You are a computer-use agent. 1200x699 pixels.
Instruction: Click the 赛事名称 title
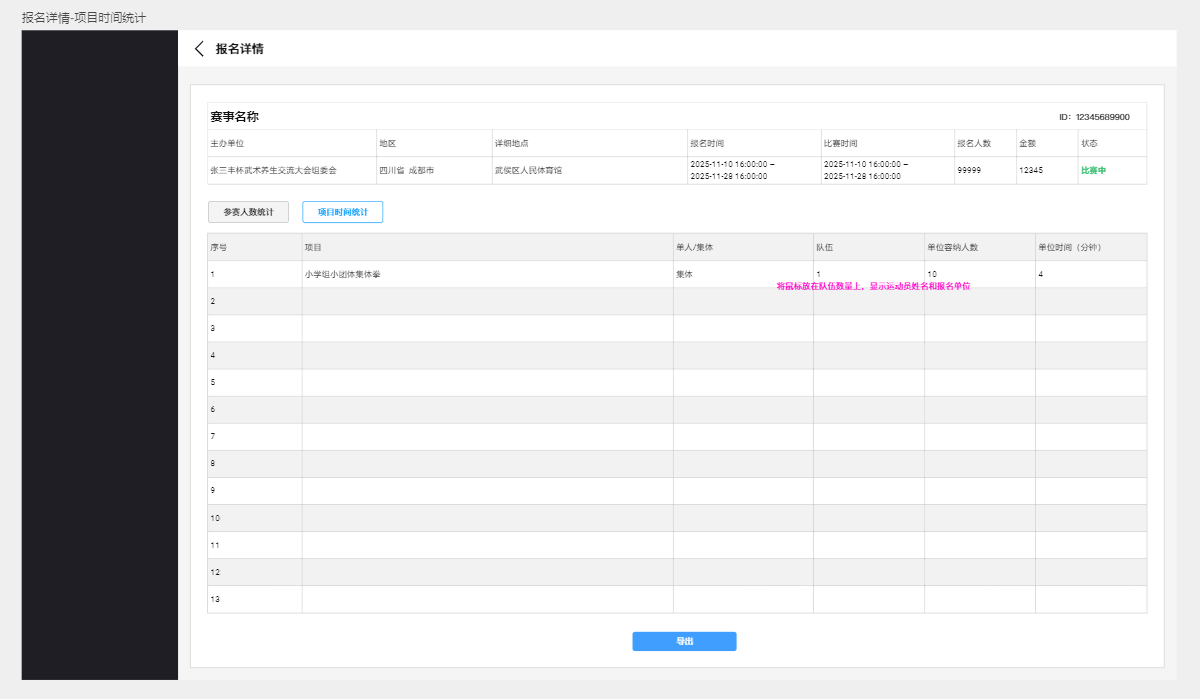(235, 117)
